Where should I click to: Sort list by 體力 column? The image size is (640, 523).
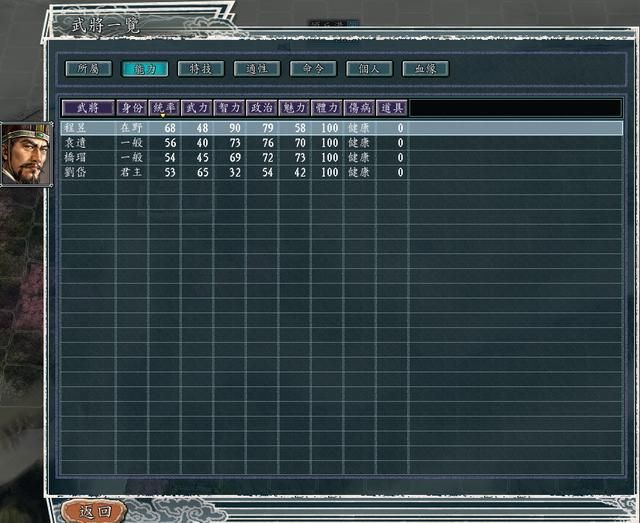(x=327, y=108)
